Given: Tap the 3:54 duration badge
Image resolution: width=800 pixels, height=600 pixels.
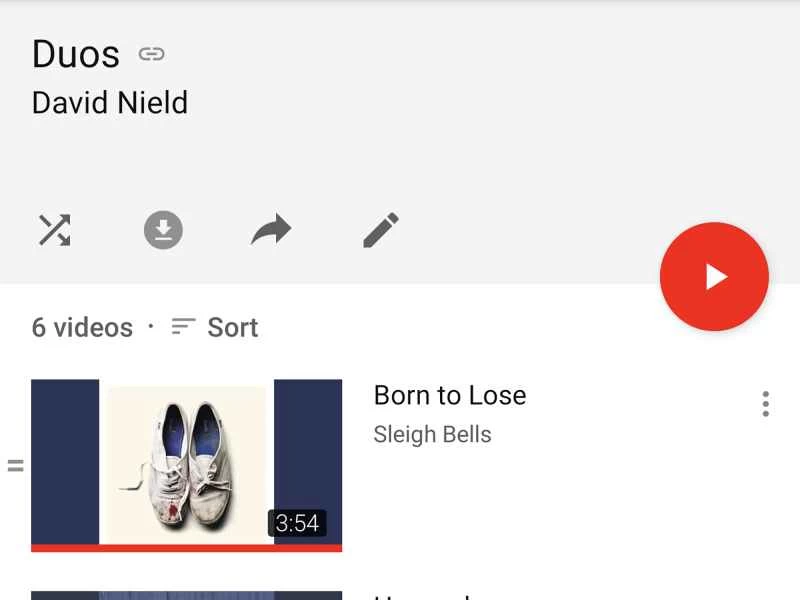Looking at the screenshot, I should (x=299, y=522).
